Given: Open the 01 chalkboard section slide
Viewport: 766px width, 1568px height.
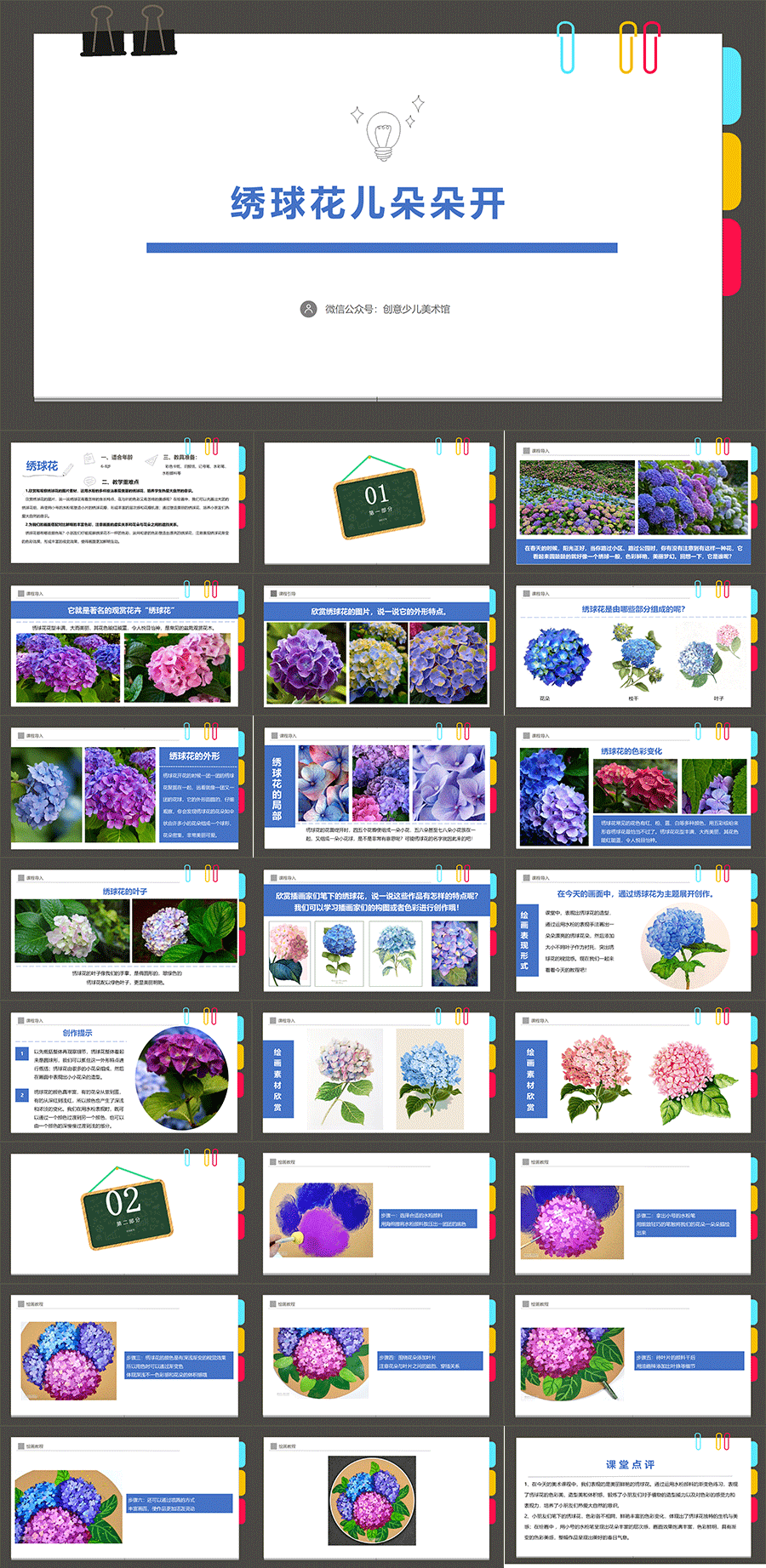Looking at the screenshot, I should pos(377,502).
